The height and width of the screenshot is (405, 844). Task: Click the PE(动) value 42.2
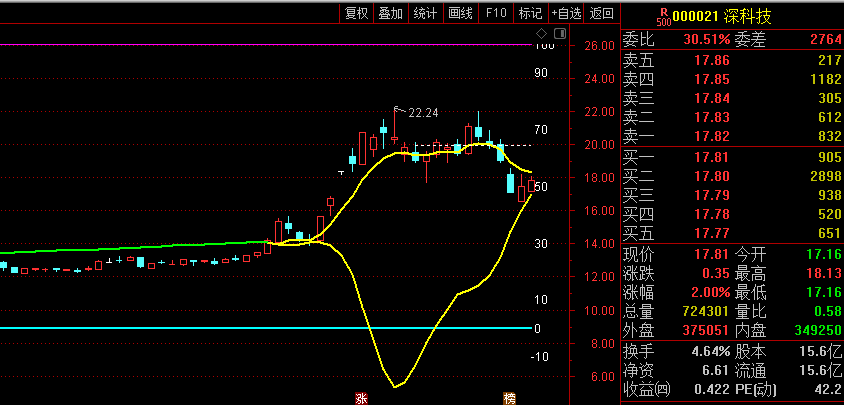point(827,389)
